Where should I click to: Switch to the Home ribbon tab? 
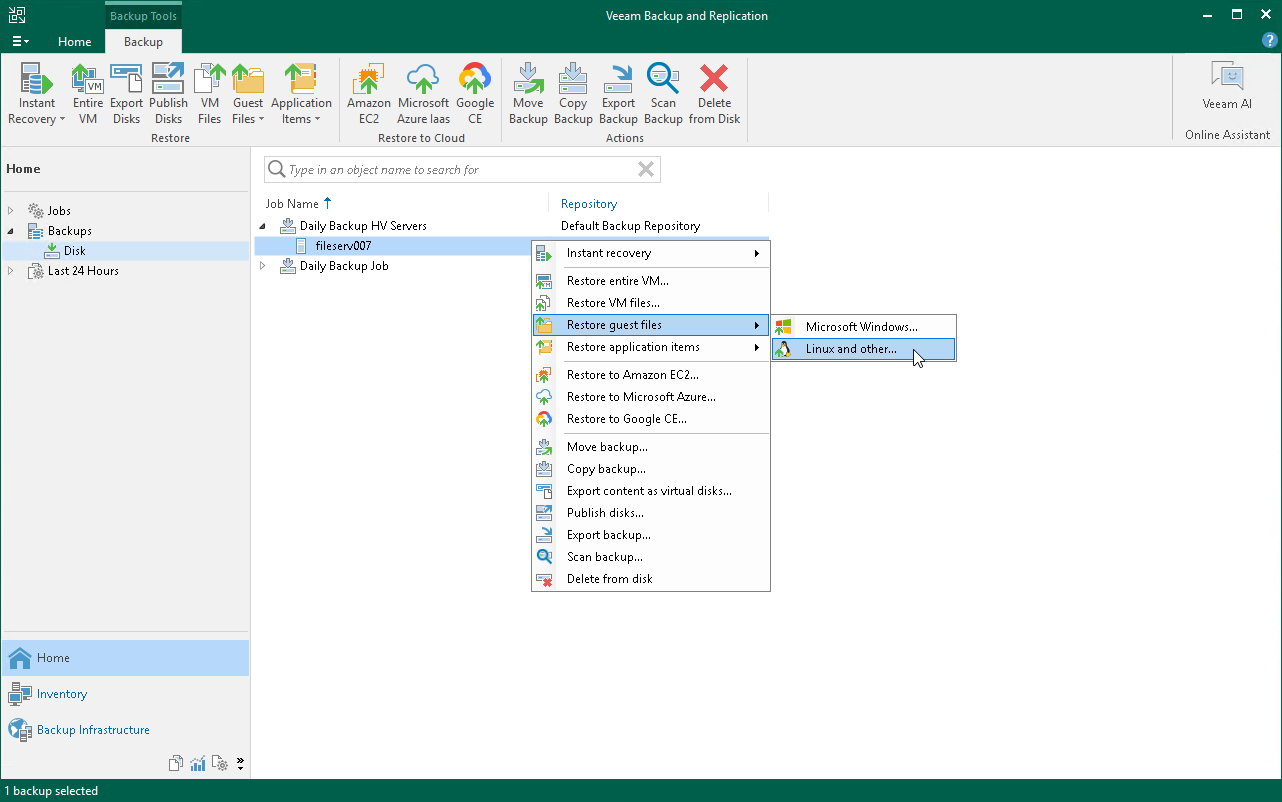click(x=75, y=42)
